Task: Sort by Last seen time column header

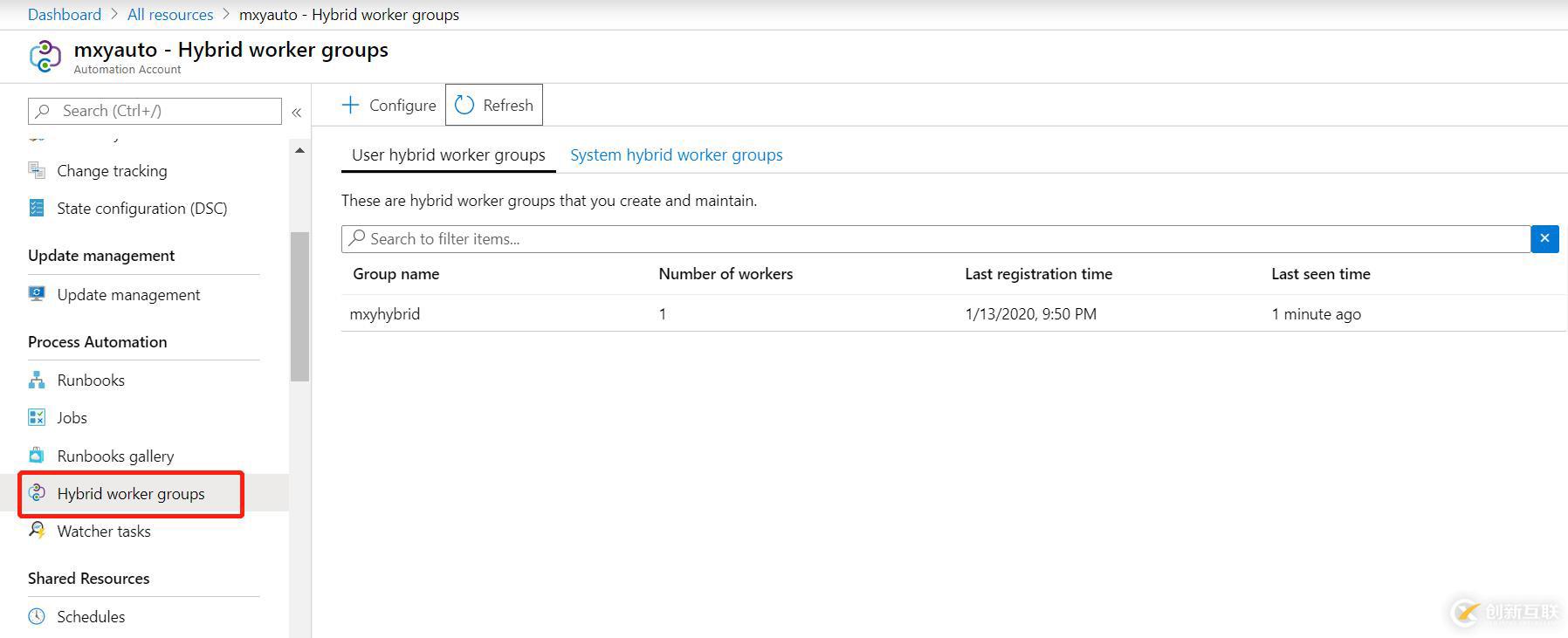Action: [x=1320, y=273]
